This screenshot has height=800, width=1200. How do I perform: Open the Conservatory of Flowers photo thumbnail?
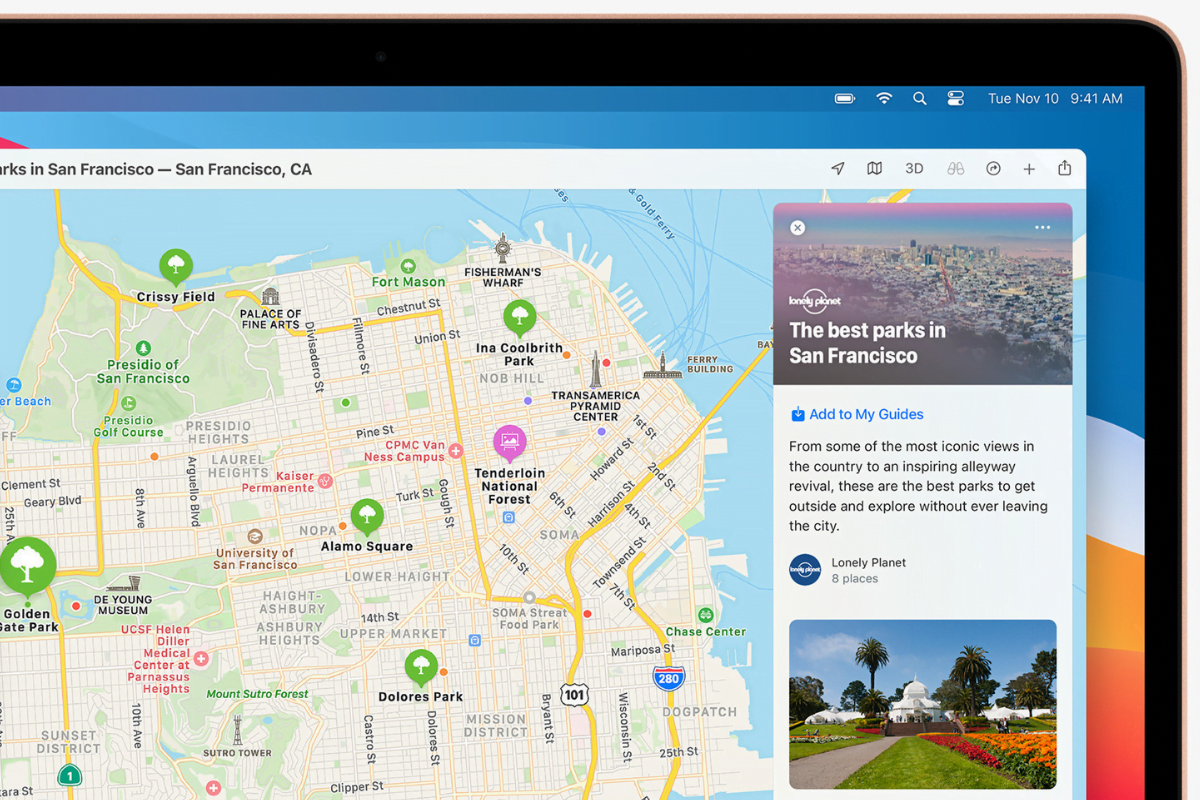(x=922, y=704)
